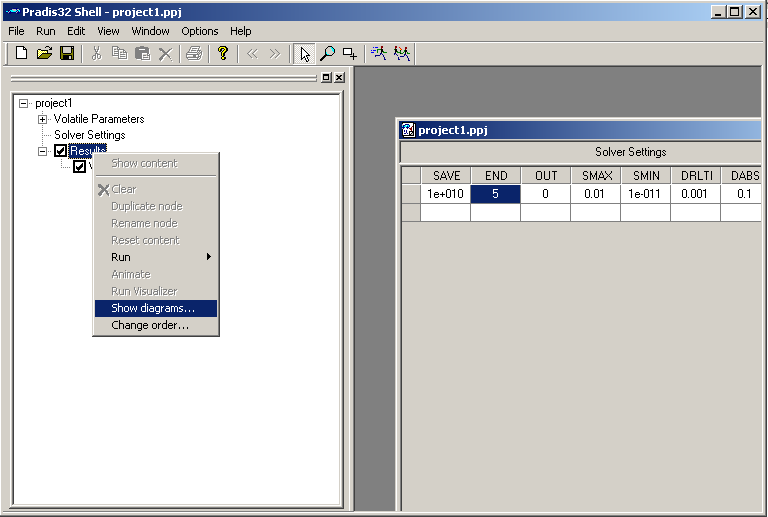This screenshot has width=768, height=517.
Task: Click the SMAX cell containing 0.01
Action: 595,194
